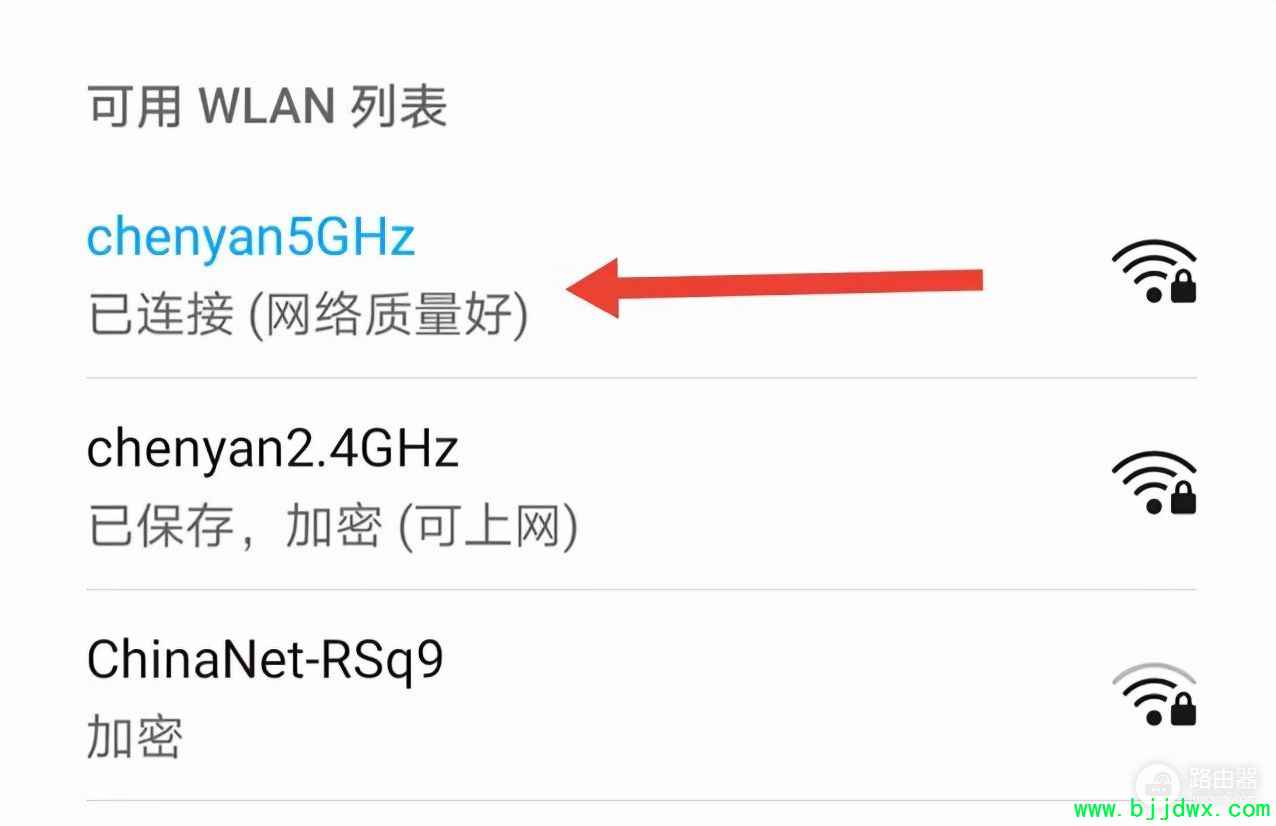Click the 路由器 watermark text
Screen dimensions: 1276x826
(x=1222, y=779)
